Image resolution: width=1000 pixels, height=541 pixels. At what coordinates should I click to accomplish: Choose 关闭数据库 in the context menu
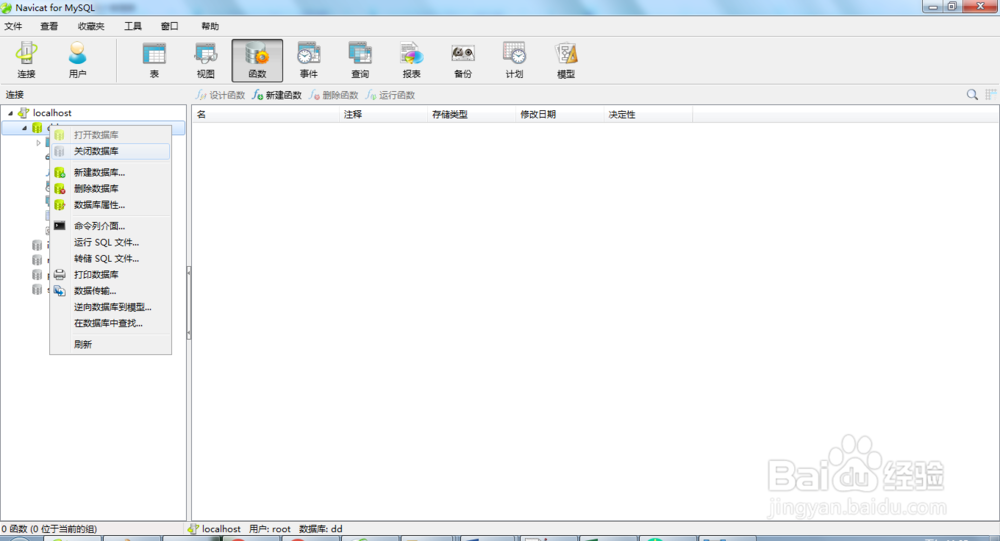110,151
